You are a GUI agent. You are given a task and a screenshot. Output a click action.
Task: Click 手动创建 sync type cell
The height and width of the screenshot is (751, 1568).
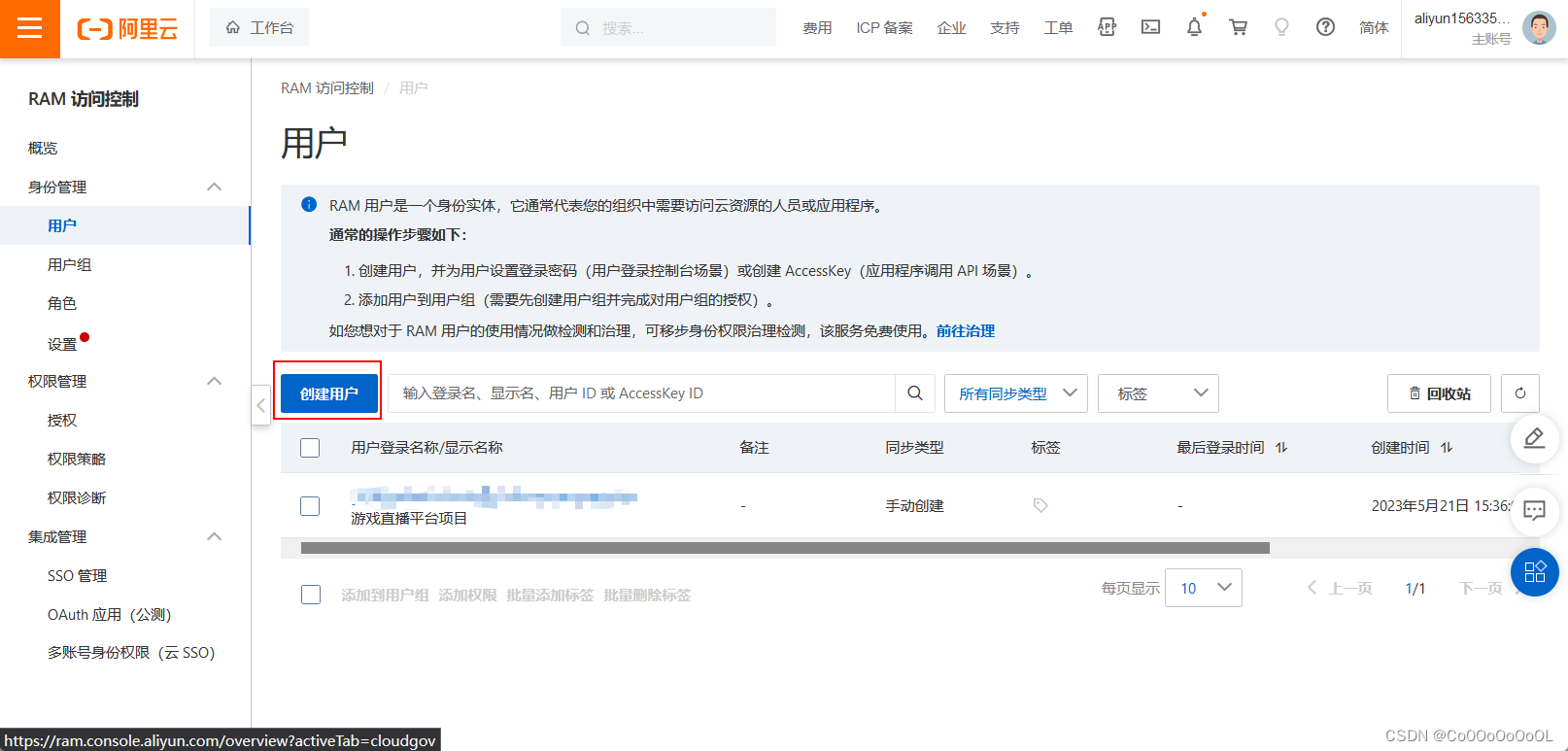pyautogui.click(x=914, y=505)
